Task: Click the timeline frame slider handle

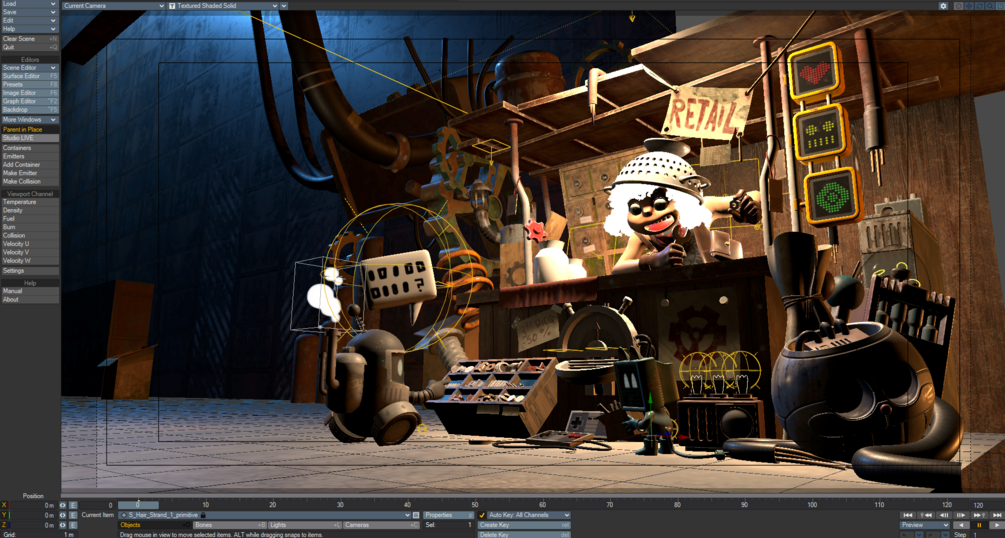Action: pyautogui.click(x=138, y=505)
